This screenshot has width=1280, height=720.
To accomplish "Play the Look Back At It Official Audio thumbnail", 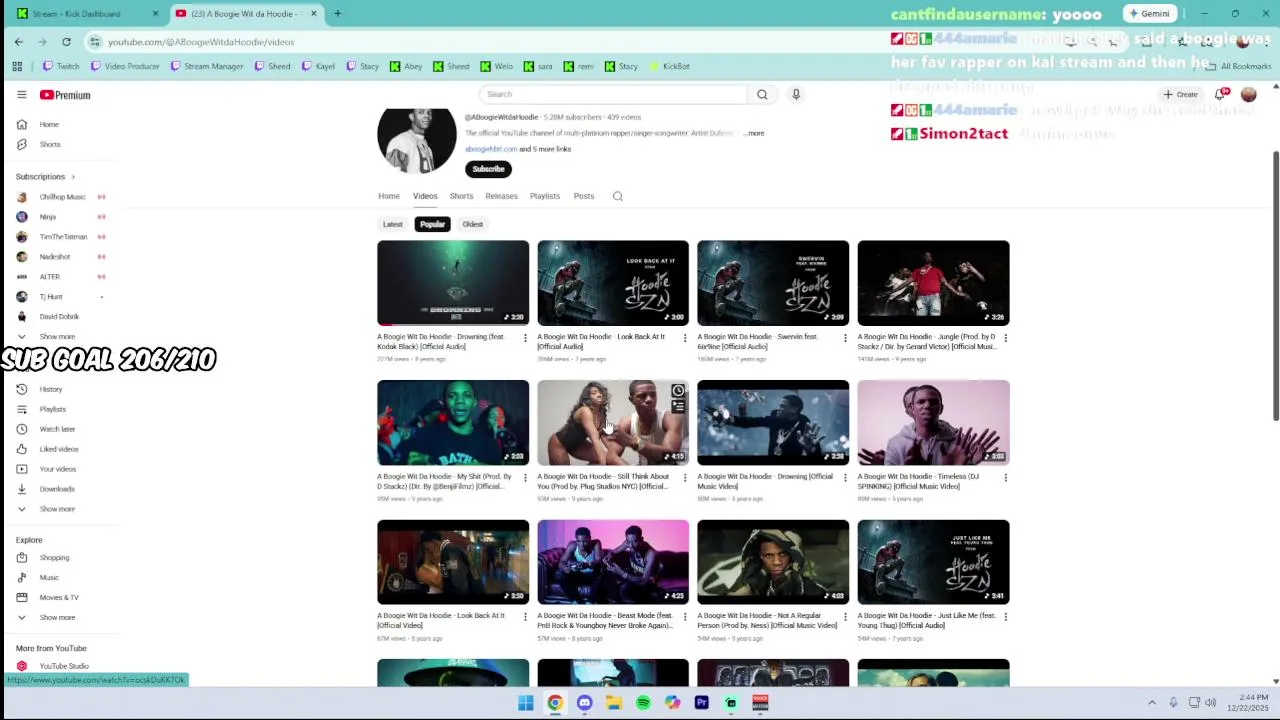I will coord(613,283).
